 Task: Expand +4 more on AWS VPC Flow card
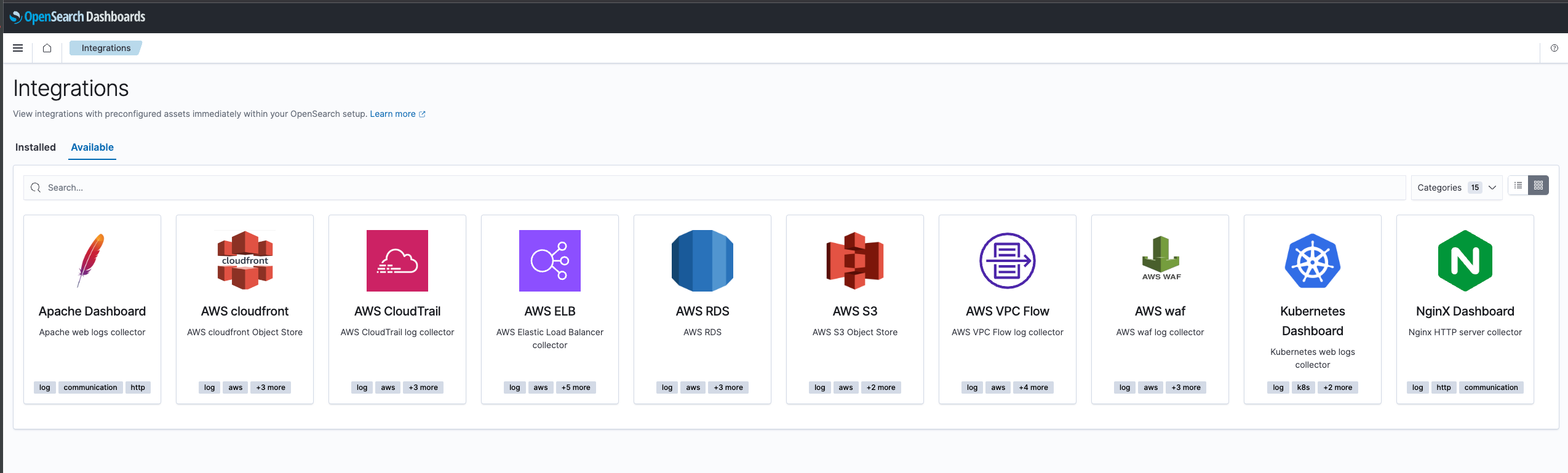click(x=1033, y=388)
